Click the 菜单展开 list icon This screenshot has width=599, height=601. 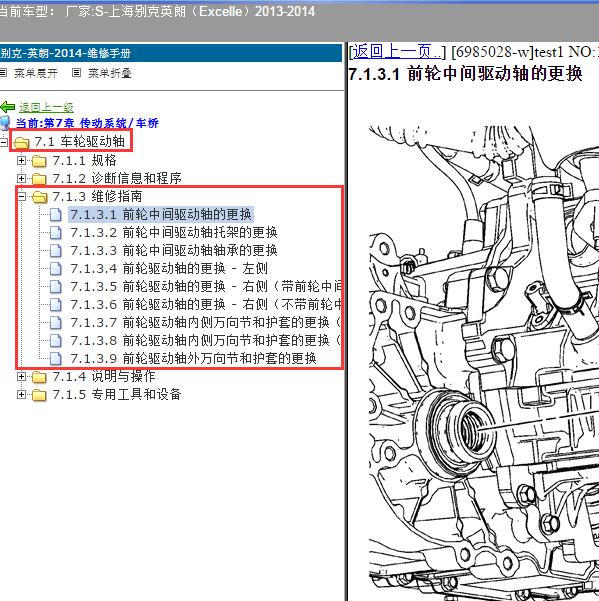click(x=4, y=72)
